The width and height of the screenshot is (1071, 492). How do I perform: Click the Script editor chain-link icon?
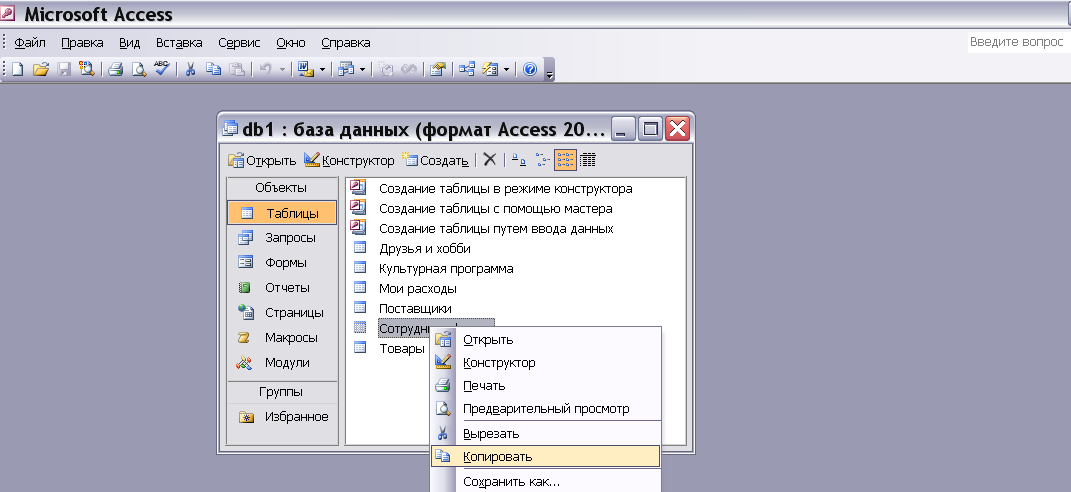coord(408,69)
